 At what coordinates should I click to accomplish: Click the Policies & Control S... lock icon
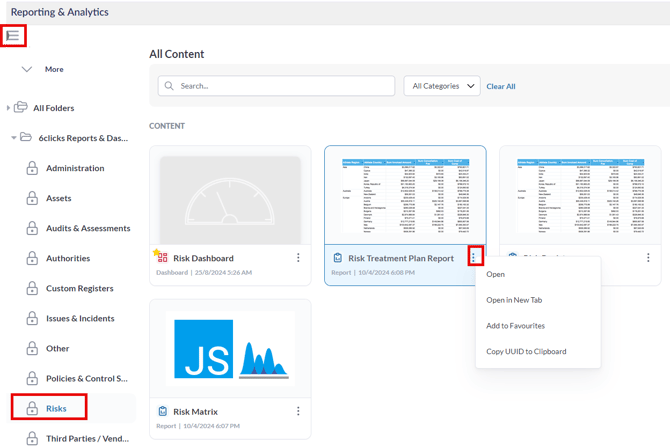click(32, 378)
